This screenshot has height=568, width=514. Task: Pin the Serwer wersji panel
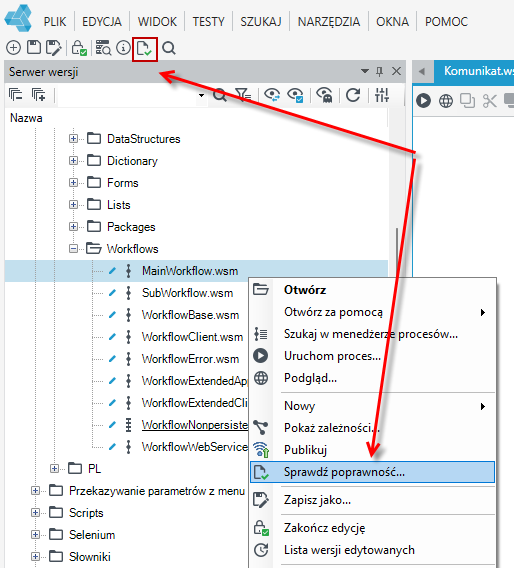(380, 71)
